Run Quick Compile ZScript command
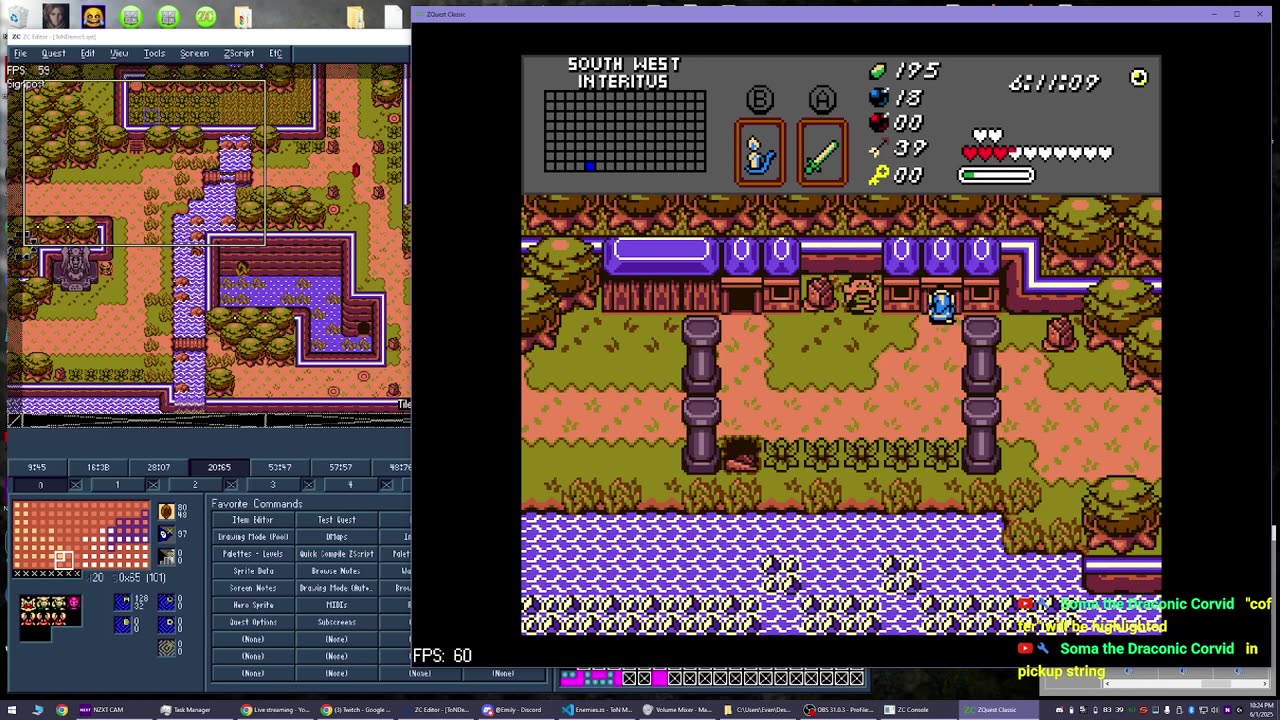The width and height of the screenshot is (1280, 720). pos(336,554)
